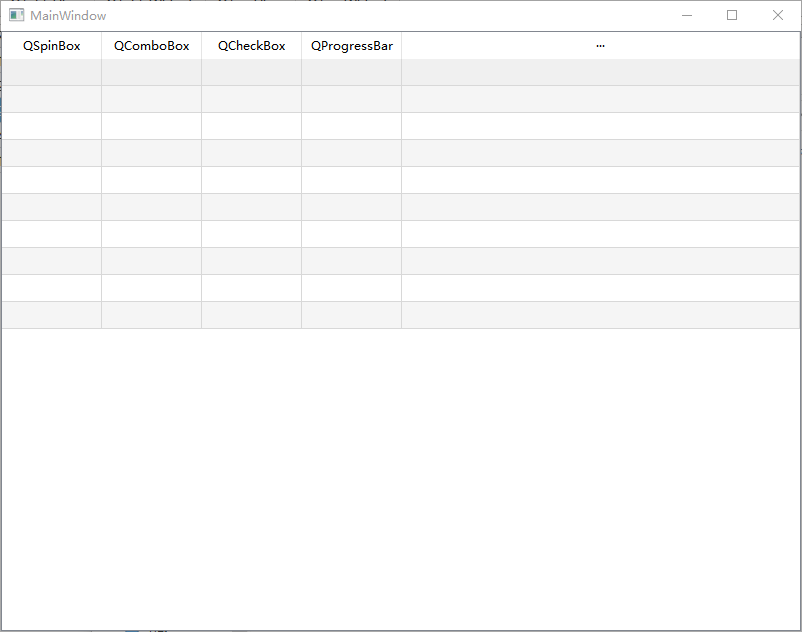Close the MainWindow window
The width and height of the screenshot is (802, 632).
[777, 15]
